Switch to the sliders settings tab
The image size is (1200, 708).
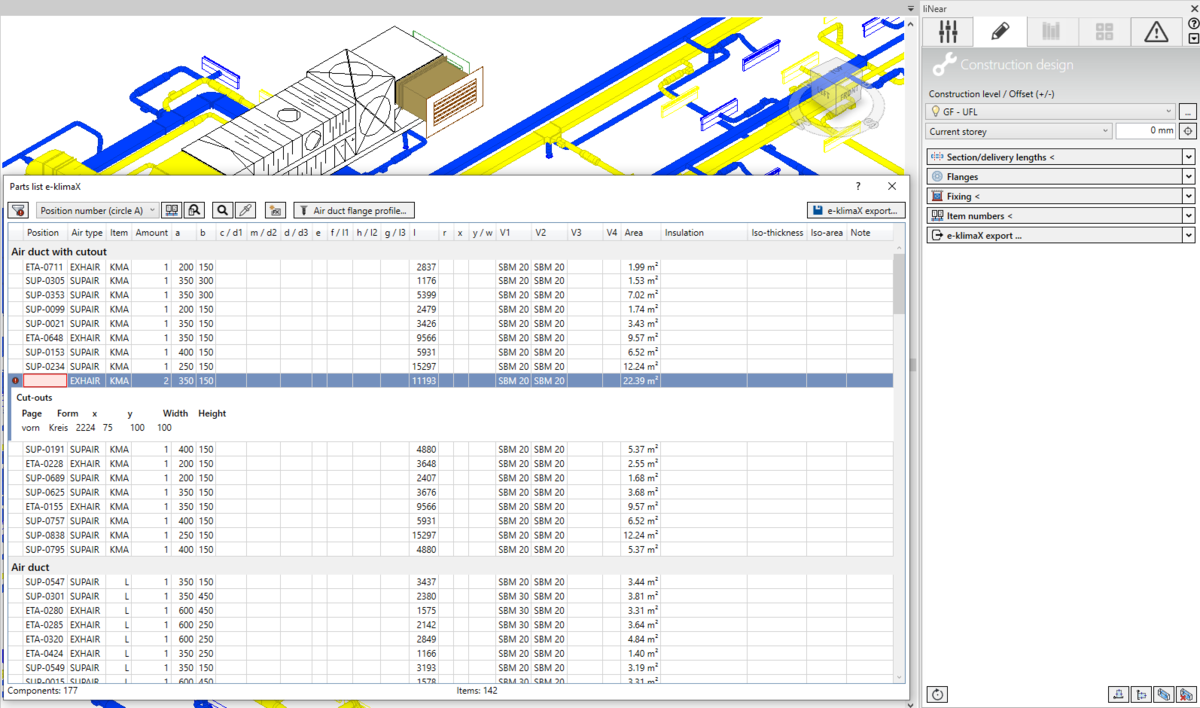click(x=948, y=31)
